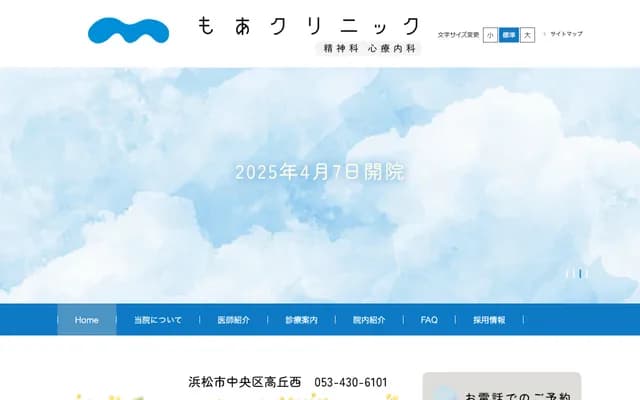Click the blue wave clinic logo
The image size is (640, 400).
[x=129, y=30]
